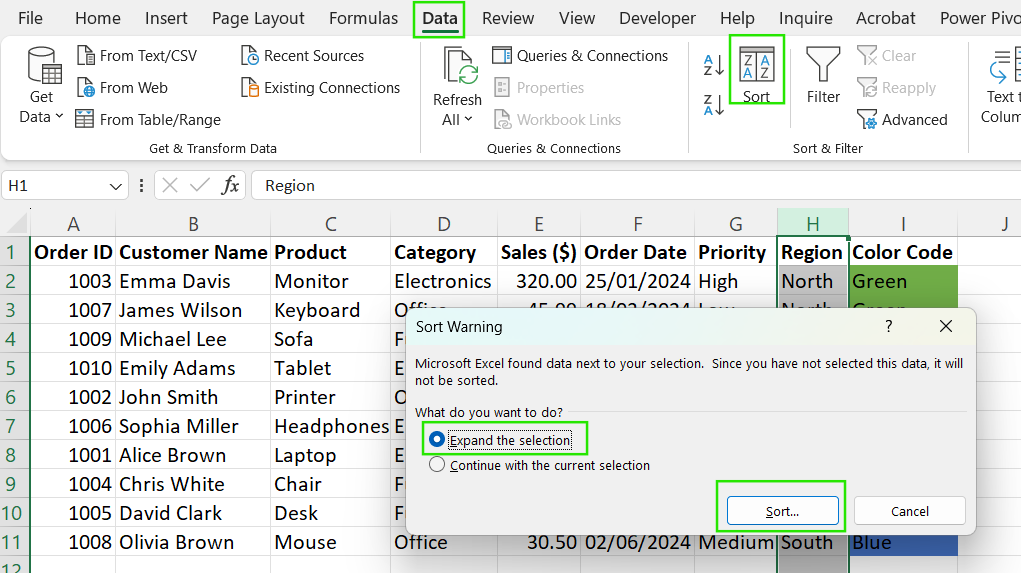This screenshot has height=573, width=1021.
Task: Select the Data tab
Action: tap(440, 18)
